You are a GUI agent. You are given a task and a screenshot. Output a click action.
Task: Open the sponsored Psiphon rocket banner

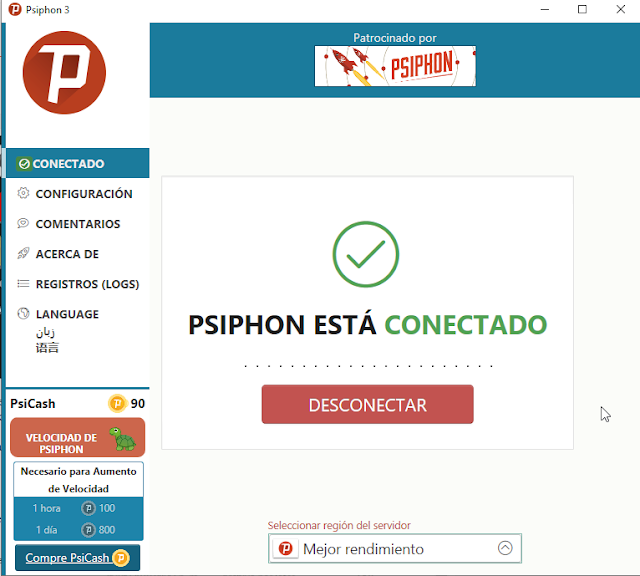[395, 66]
